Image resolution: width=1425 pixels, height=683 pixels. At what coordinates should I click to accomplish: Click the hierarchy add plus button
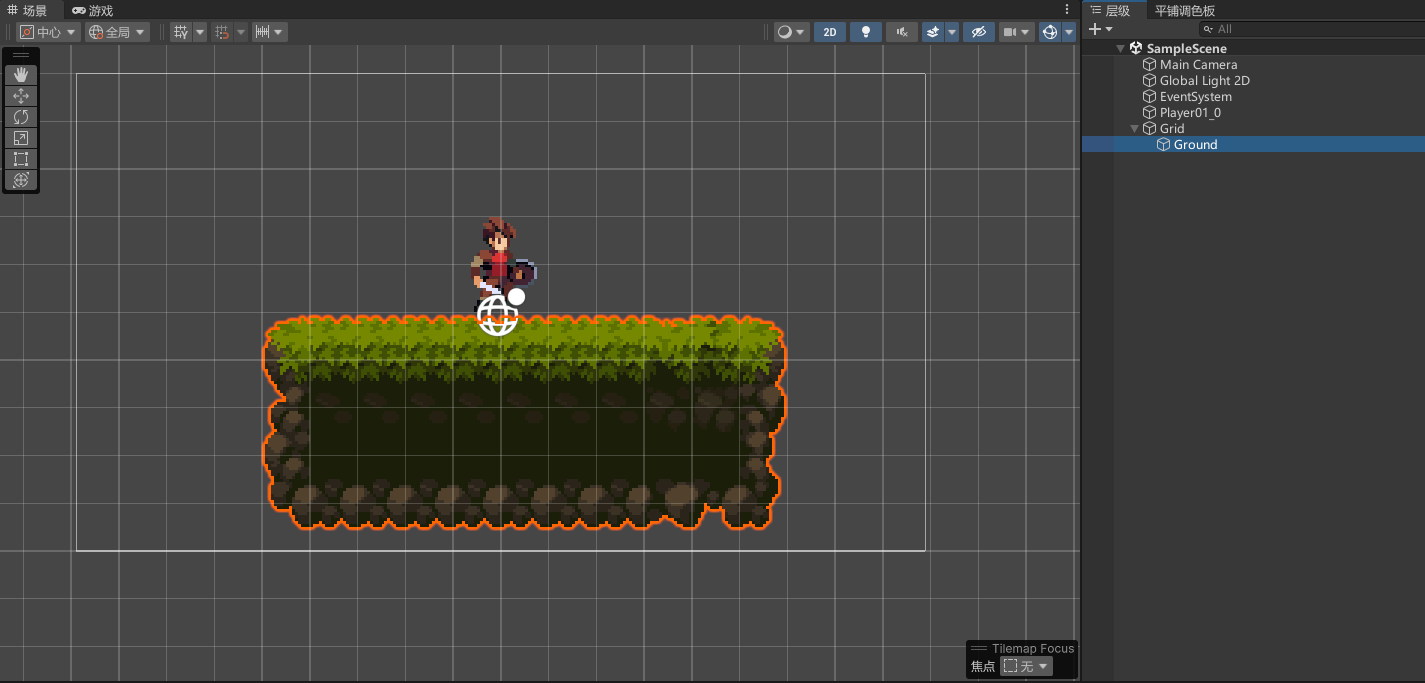coord(1095,29)
